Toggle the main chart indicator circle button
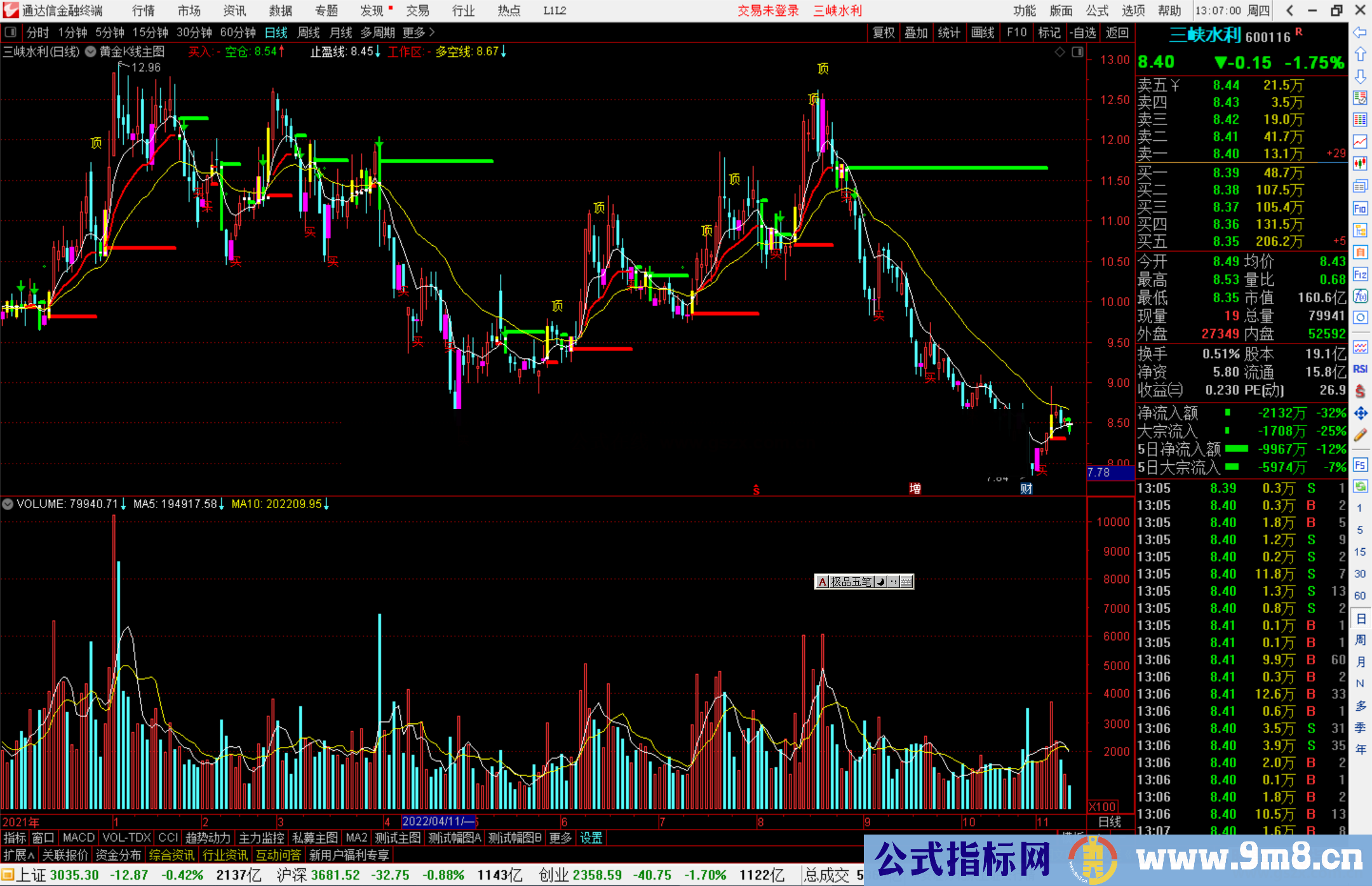This screenshot has width=1372, height=886. pyautogui.click(x=91, y=51)
